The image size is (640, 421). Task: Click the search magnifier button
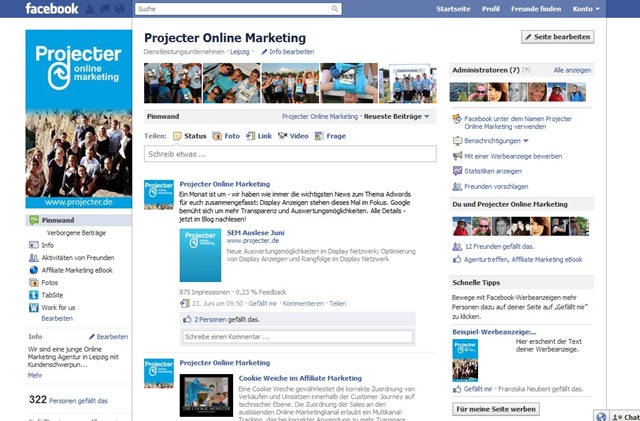click(335, 9)
